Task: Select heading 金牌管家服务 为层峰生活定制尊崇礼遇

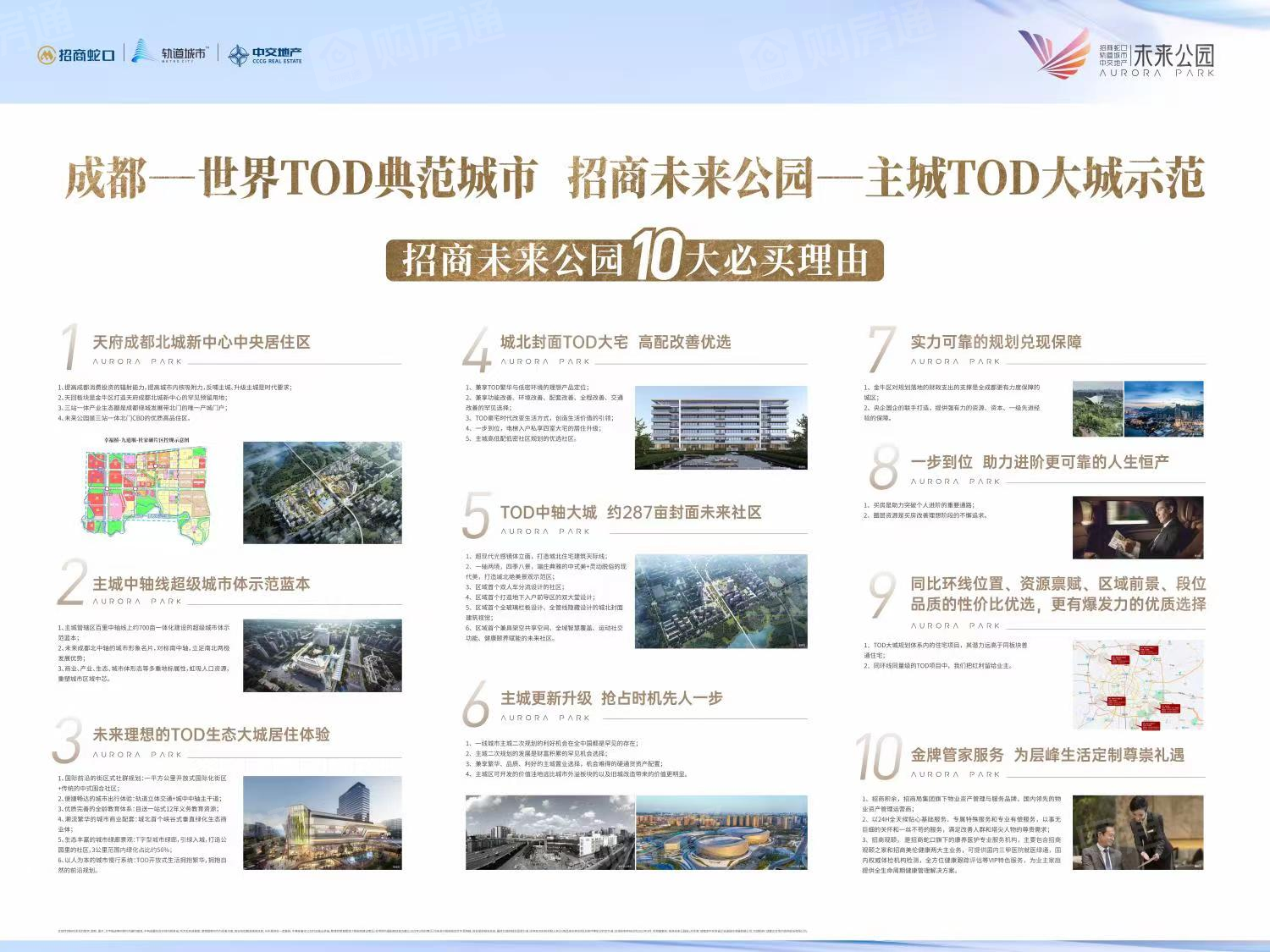Action: (x=1047, y=755)
